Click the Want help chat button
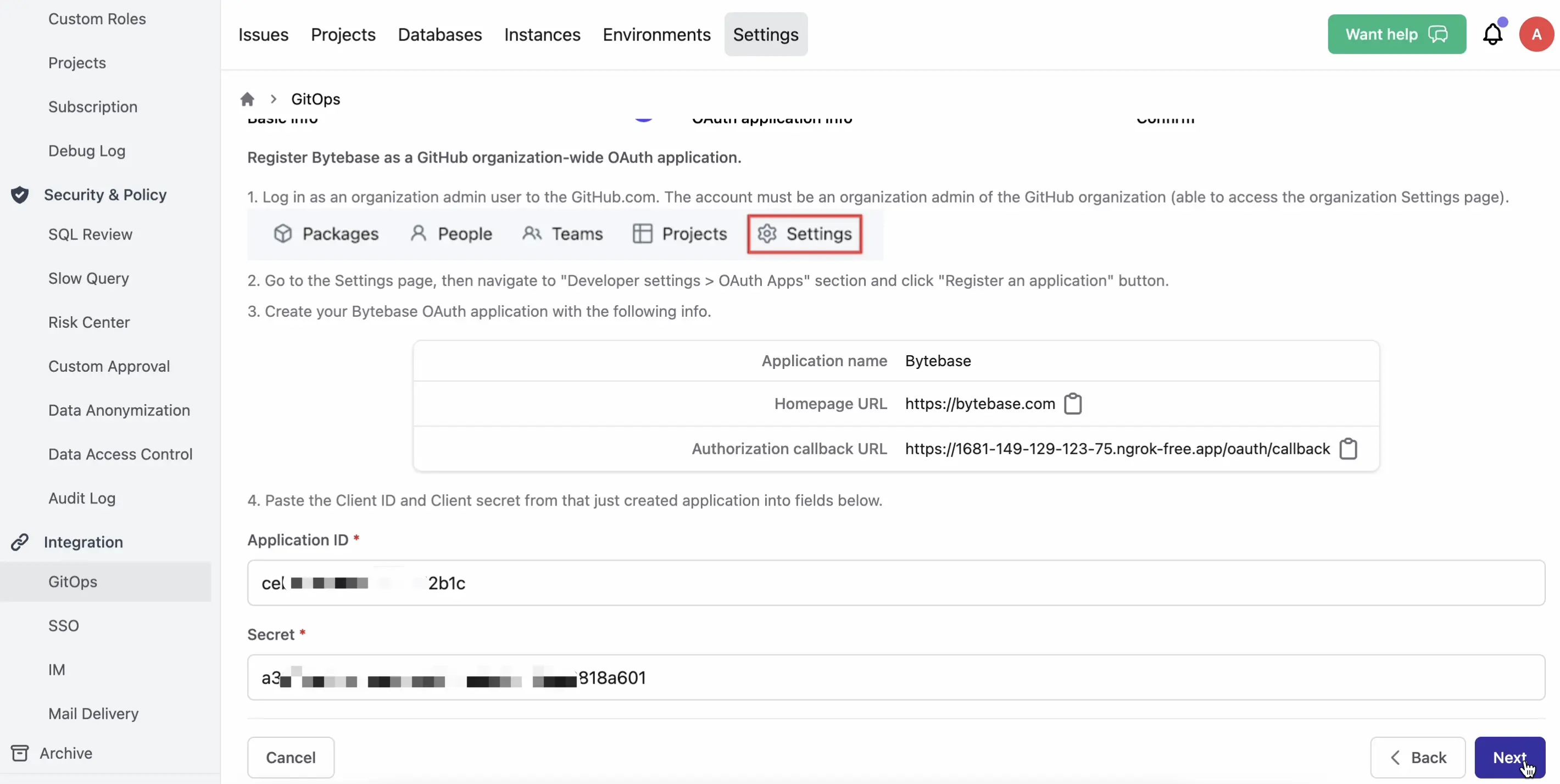The width and height of the screenshot is (1560, 784). [1396, 34]
